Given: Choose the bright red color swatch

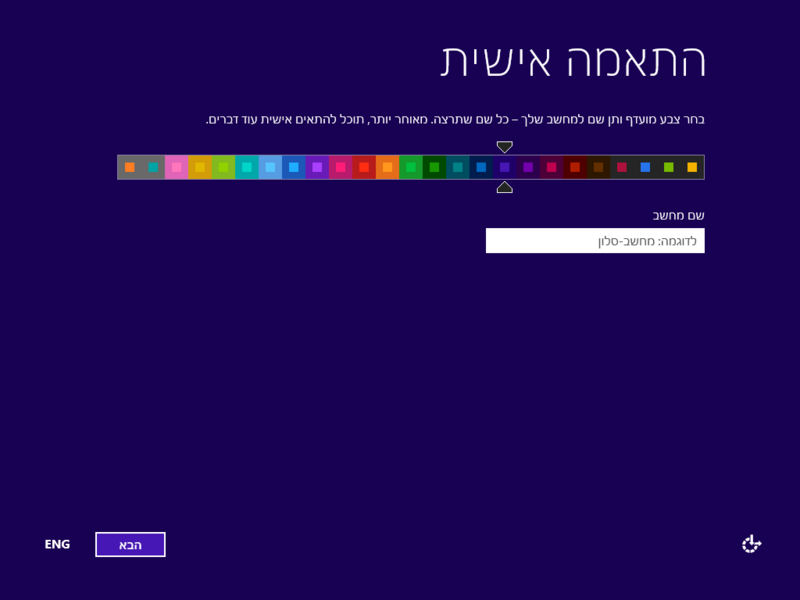Looking at the screenshot, I should click(364, 167).
